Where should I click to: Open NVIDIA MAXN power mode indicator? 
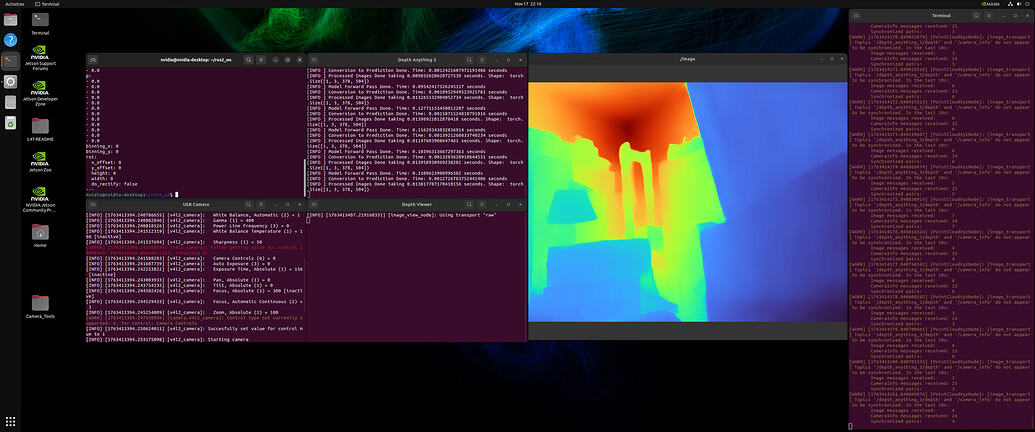(x=989, y=3)
